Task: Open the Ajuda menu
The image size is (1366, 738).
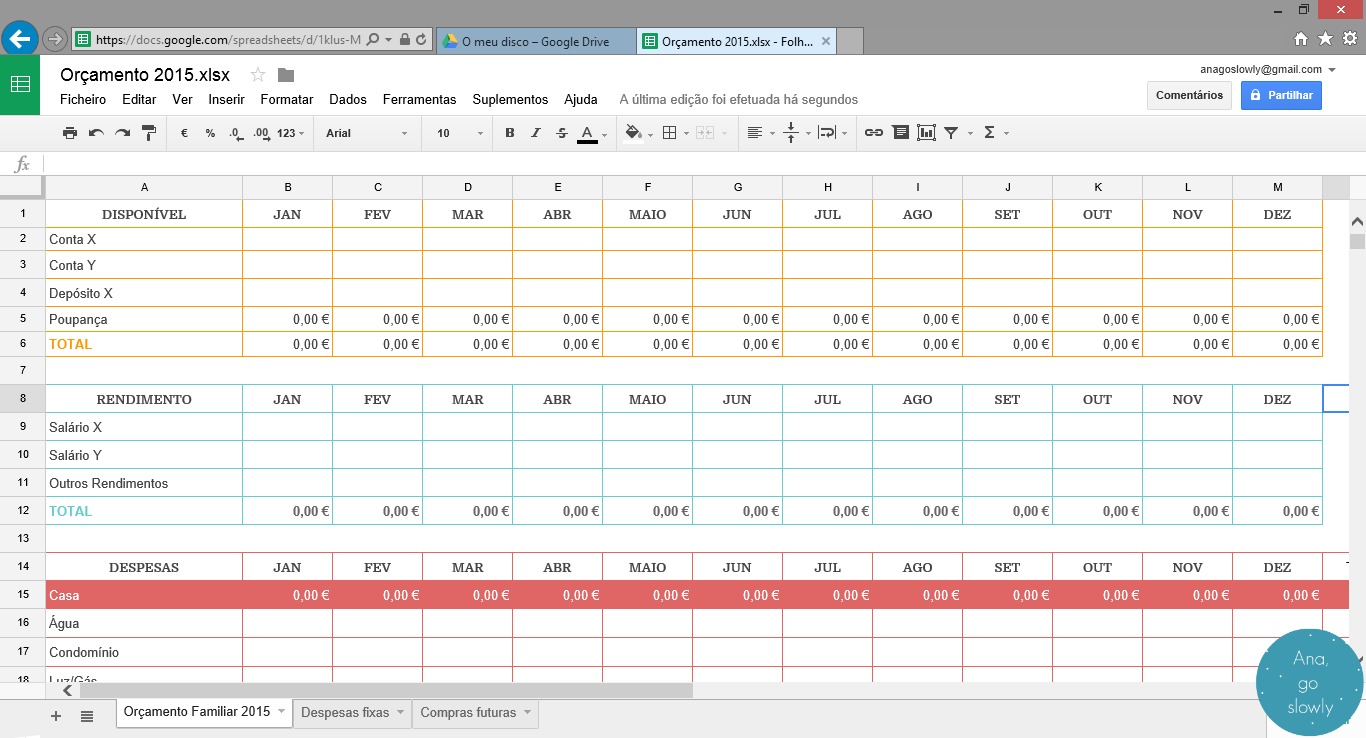Action: tap(581, 100)
